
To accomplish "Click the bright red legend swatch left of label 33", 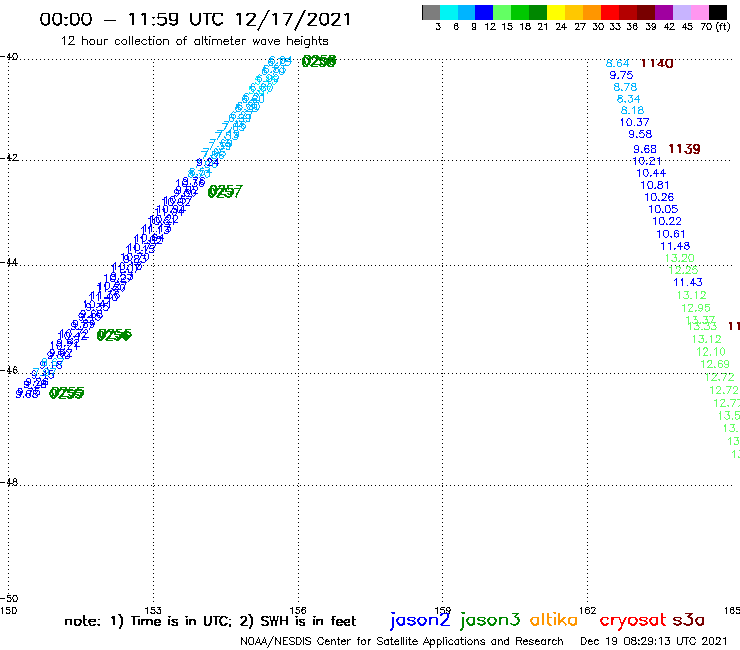I will coord(610,12).
